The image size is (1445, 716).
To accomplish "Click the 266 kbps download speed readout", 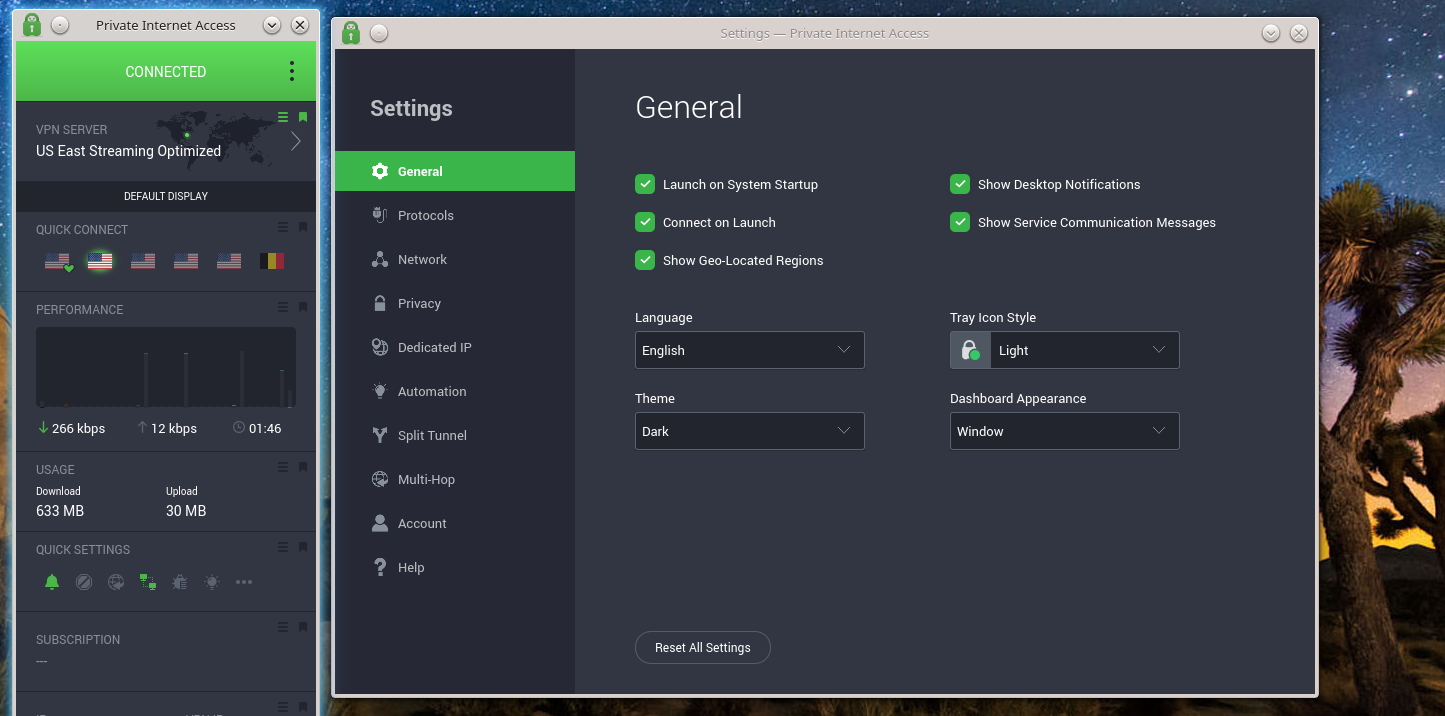I will [x=71, y=428].
